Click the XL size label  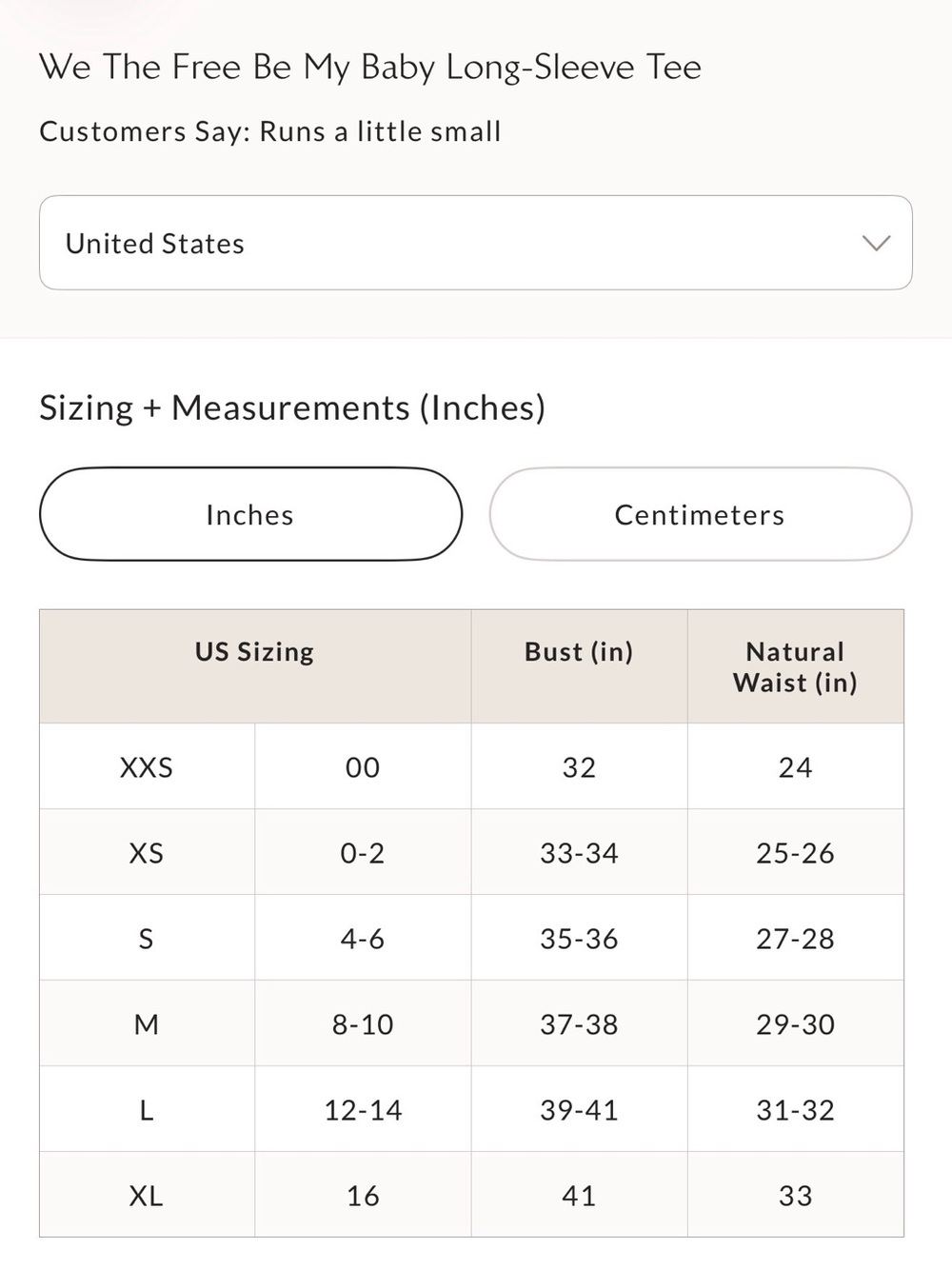coord(147,1195)
